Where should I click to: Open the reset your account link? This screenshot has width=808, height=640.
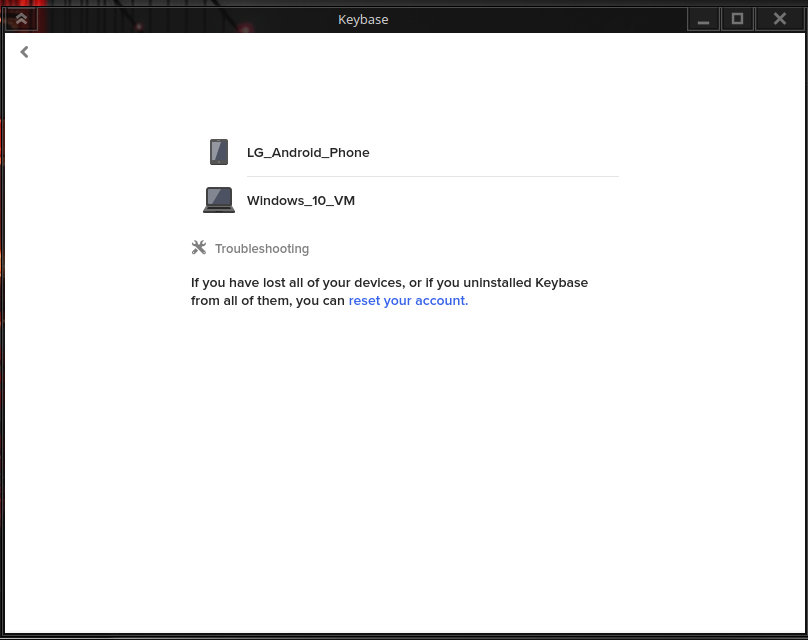point(408,300)
